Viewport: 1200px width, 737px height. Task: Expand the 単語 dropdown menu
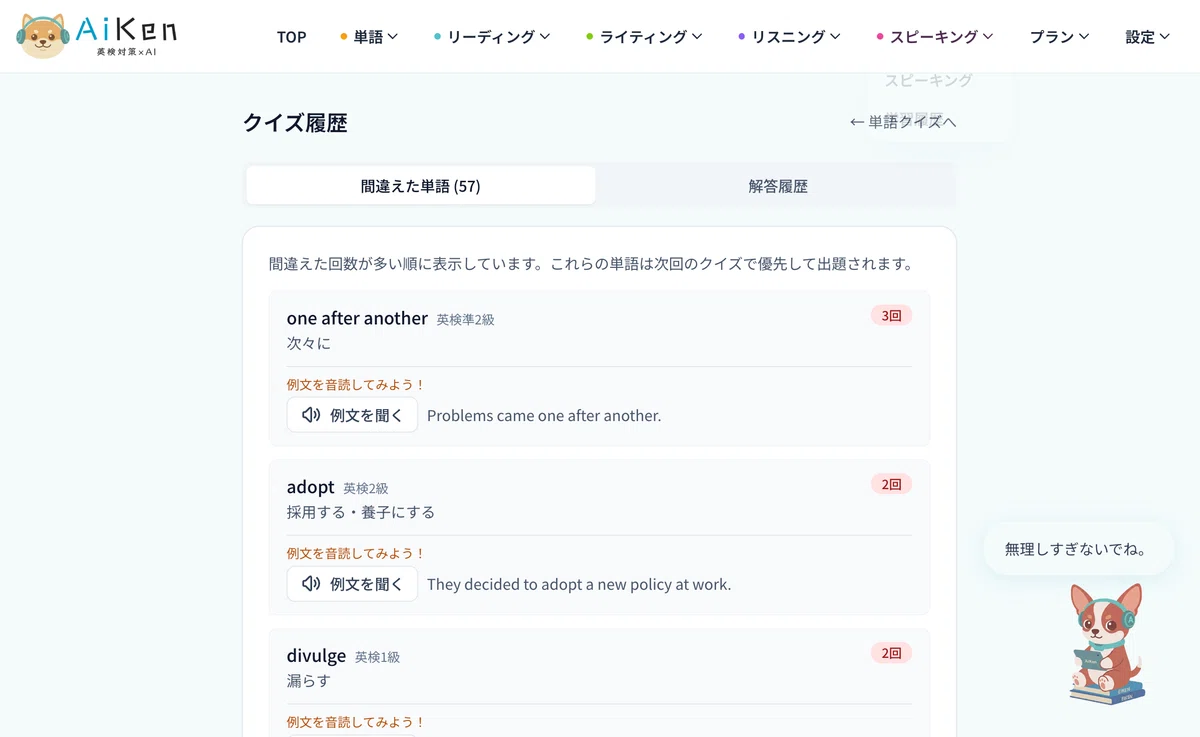tap(369, 37)
